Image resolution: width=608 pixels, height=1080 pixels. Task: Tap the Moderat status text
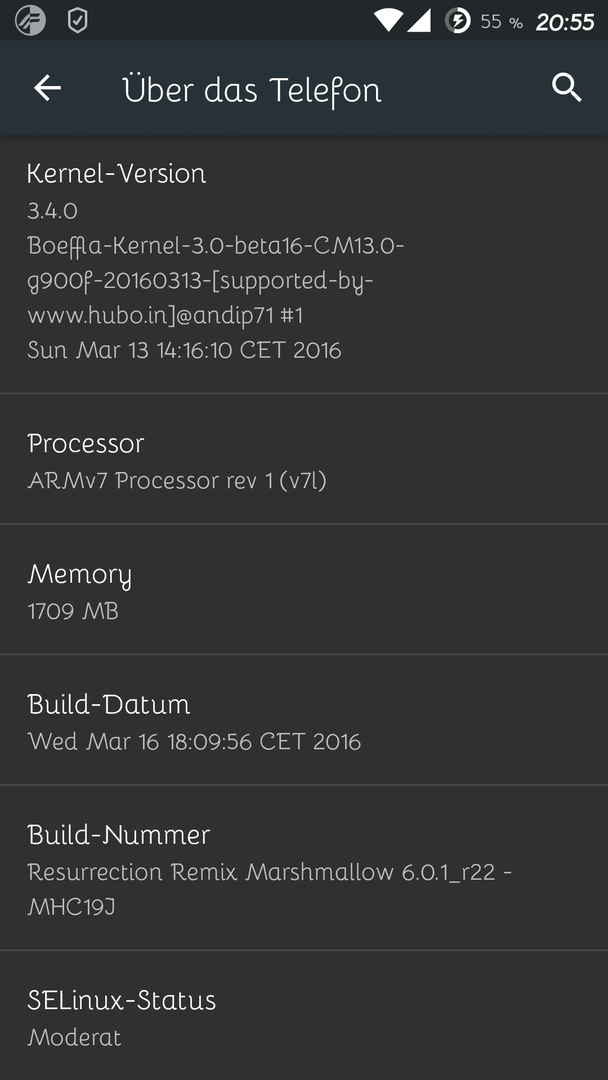[x=74, y=1037]
